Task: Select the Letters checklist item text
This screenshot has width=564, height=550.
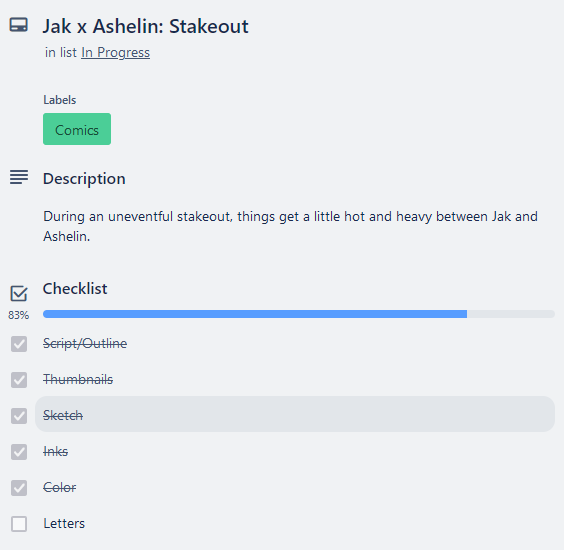Action: [64, 523]
